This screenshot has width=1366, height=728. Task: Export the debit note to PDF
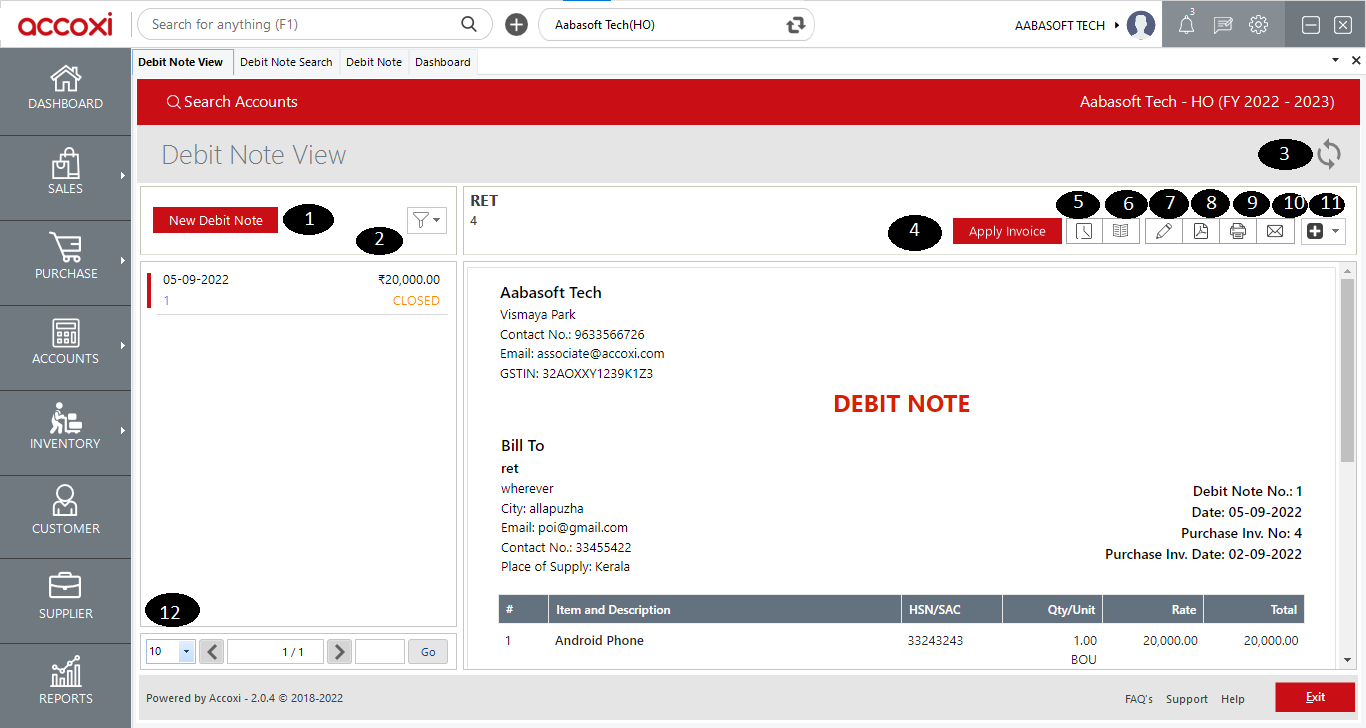1200,231
